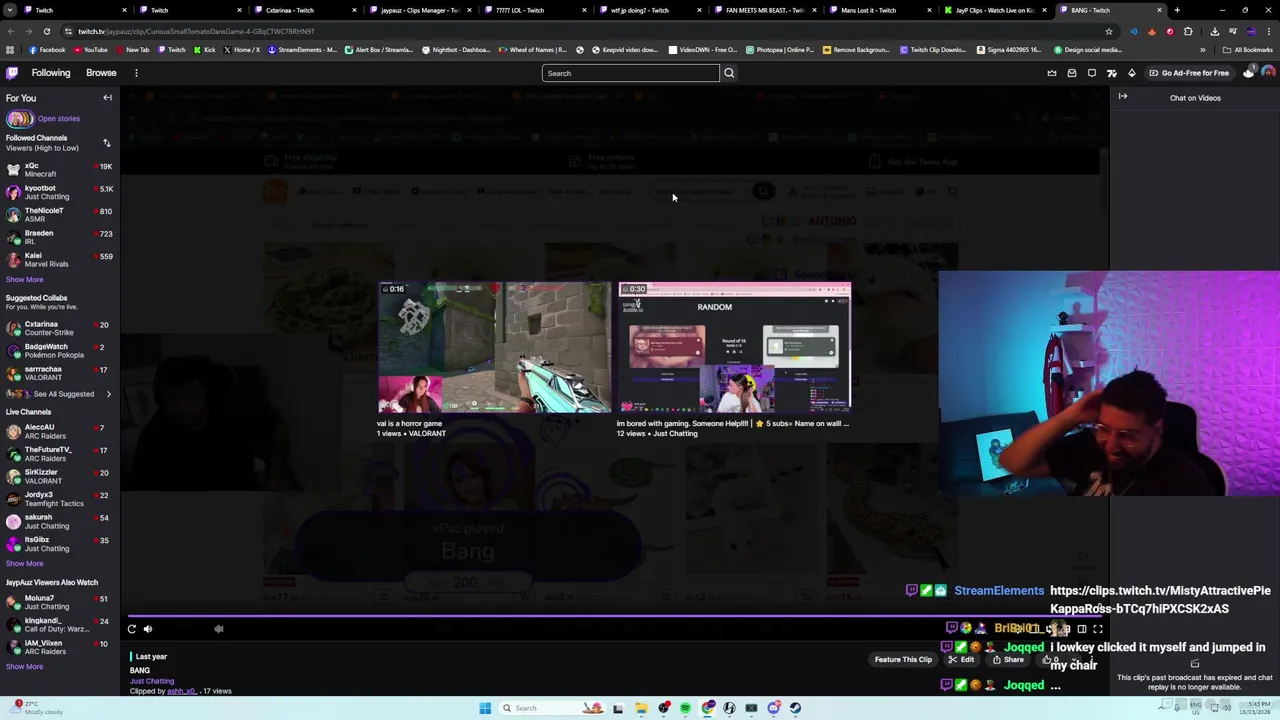Open Just Chatting category link
The height and width of the screenshot is (720, 1280).
click(152, 681)
